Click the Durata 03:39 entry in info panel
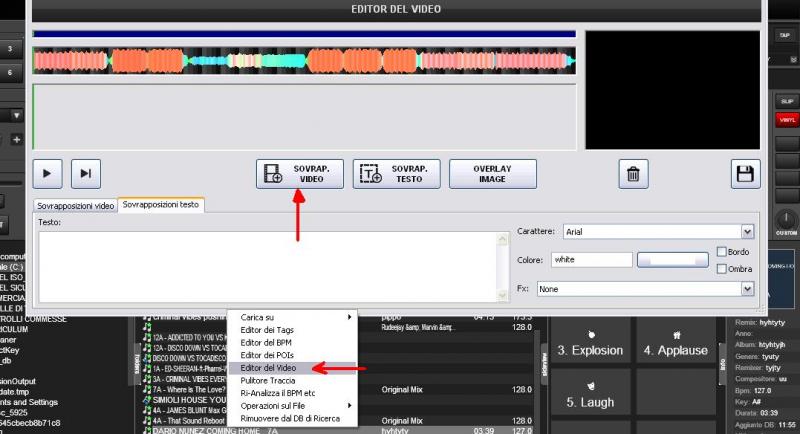 click(x=756, y=413)
